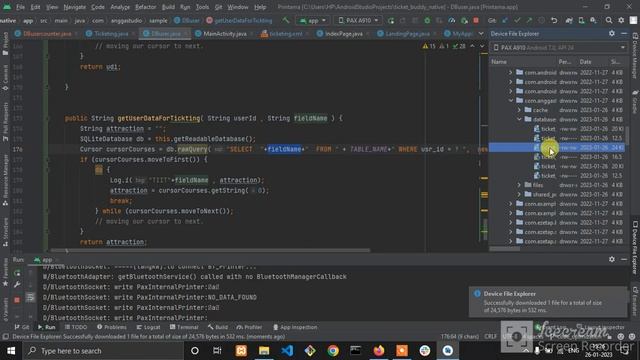Click the Windows taskbar search box
Image resolution: width=640 pixels, height=360 pixels.
pyautogui.click(x=103, y=351)
